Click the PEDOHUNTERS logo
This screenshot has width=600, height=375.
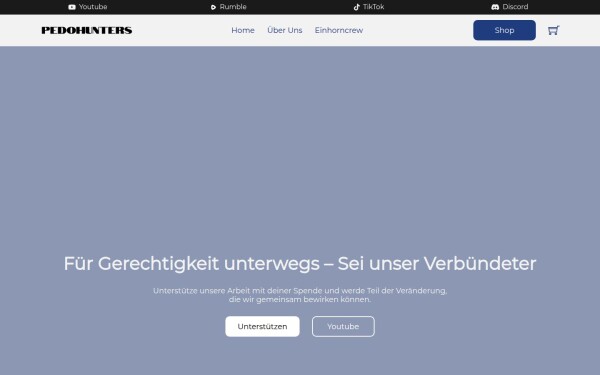[87, 30]
